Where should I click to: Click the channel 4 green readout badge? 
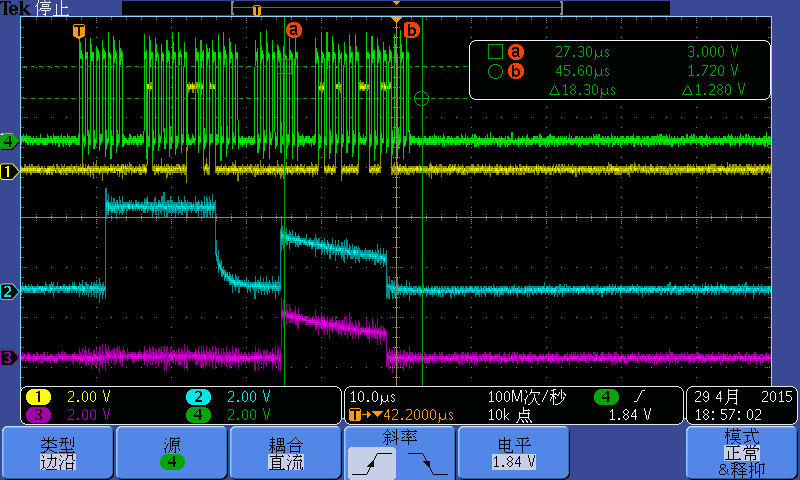[x=198, y=415]
